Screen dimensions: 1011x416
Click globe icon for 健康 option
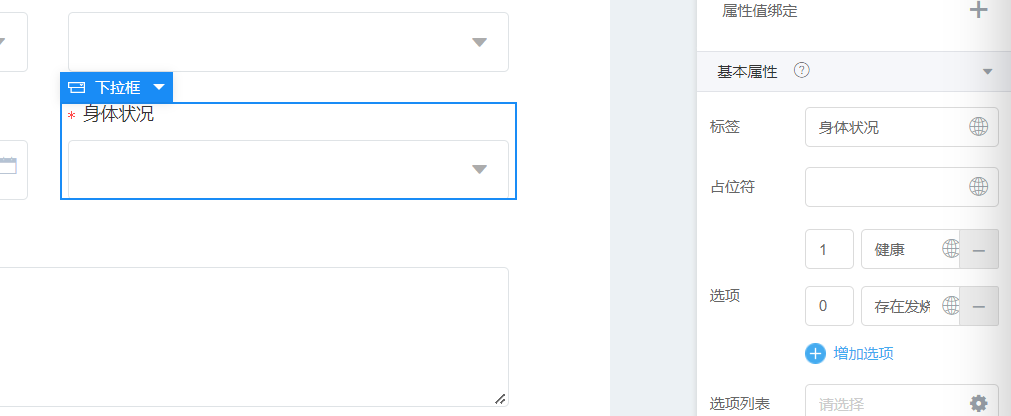tap(950, 249)
